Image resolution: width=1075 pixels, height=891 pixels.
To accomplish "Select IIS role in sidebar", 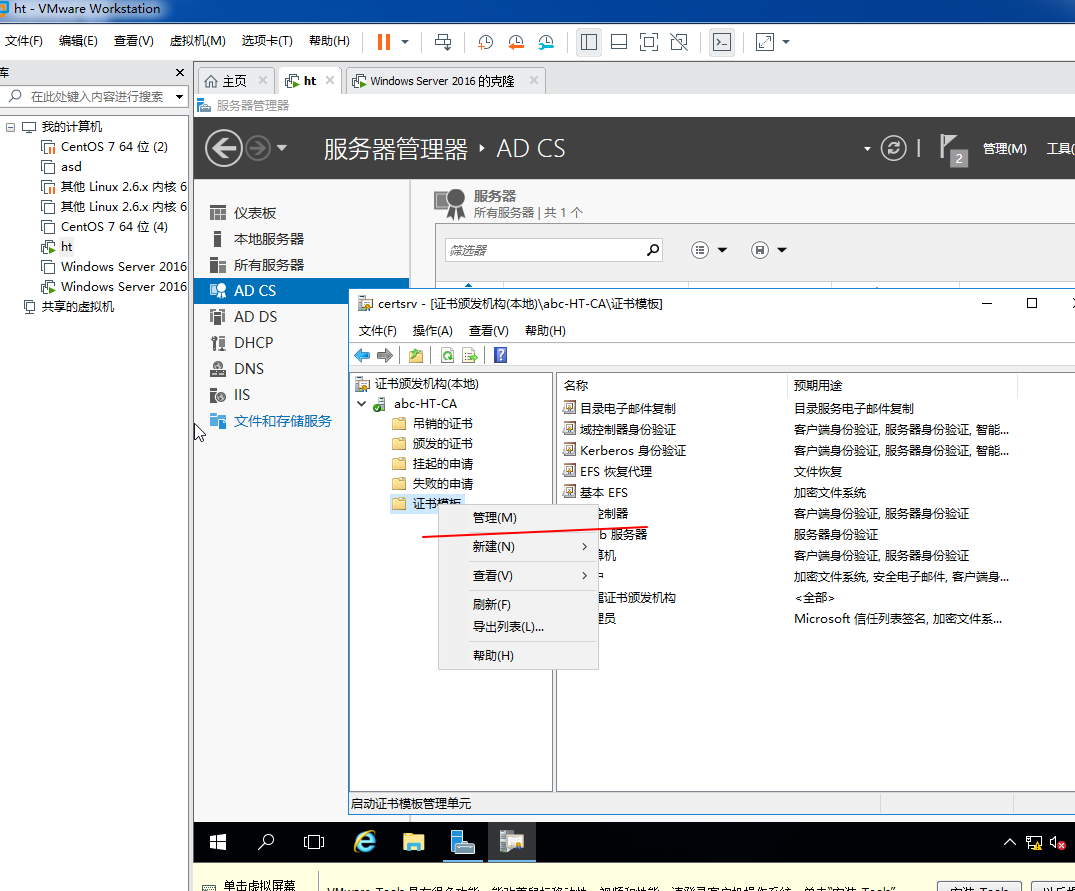I will pyautogui.click(x=271, y=395).
